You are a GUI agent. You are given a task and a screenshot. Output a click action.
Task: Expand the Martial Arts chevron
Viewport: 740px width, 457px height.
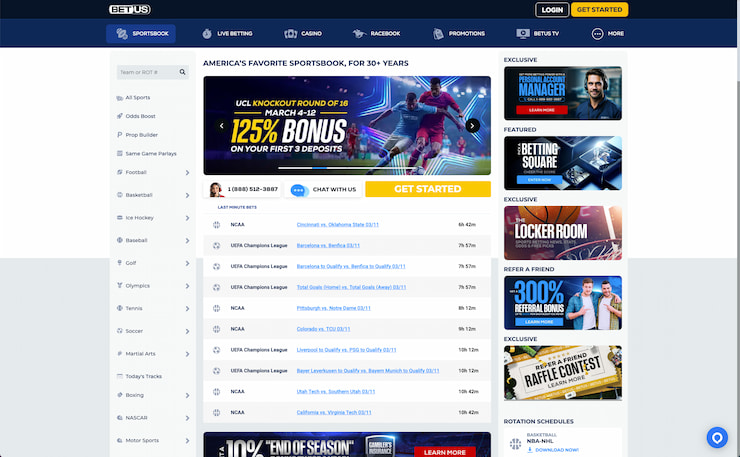[x=187, y=354]
